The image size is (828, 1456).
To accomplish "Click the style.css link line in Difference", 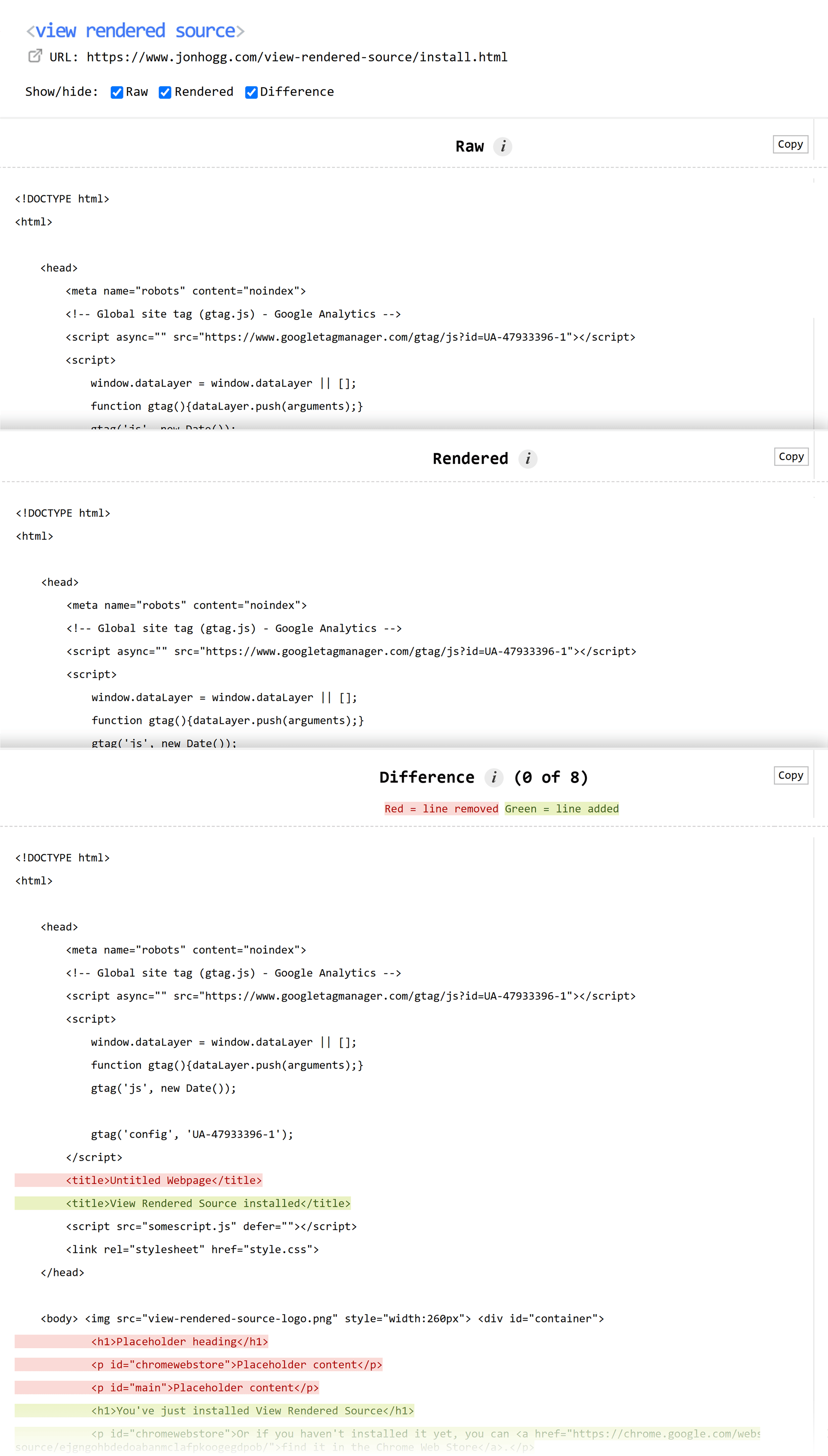I will tap(192, 1249).
